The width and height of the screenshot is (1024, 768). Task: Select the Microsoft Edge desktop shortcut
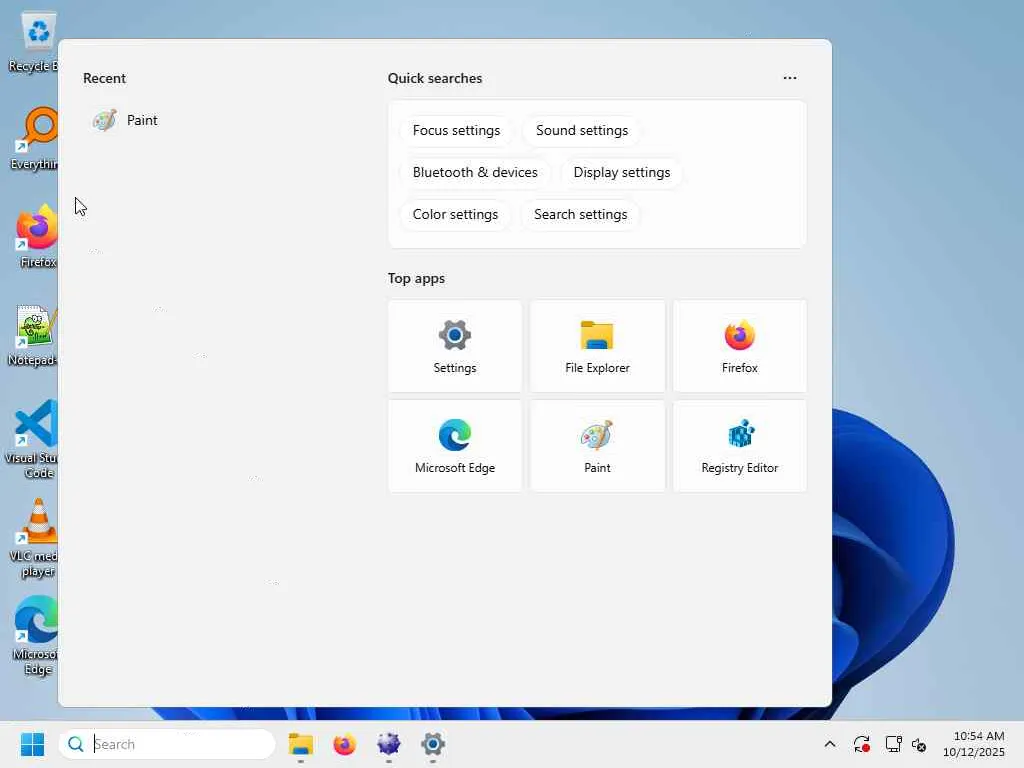tap(35, 636)
